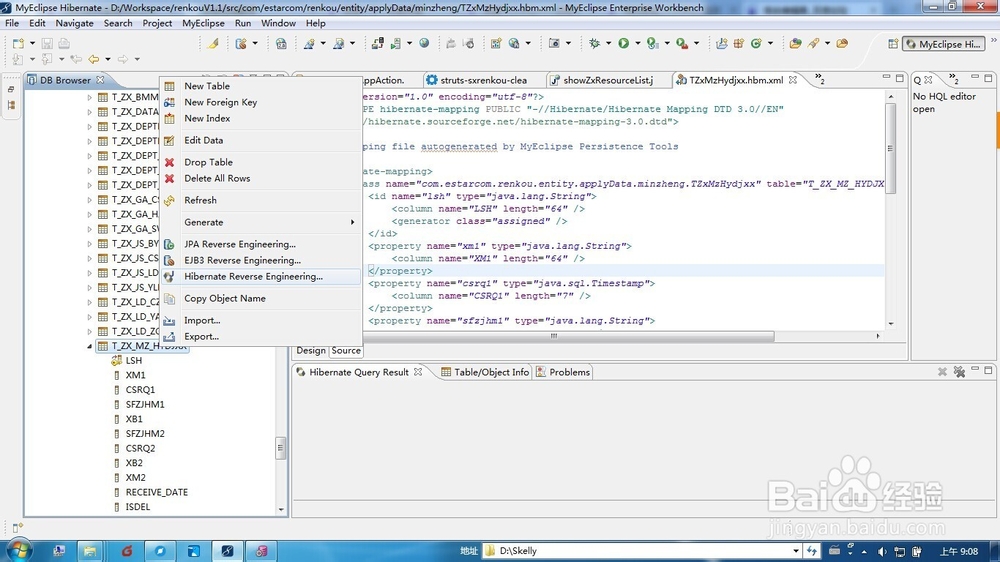Click the D:\Skelly address field

(642, 551)
